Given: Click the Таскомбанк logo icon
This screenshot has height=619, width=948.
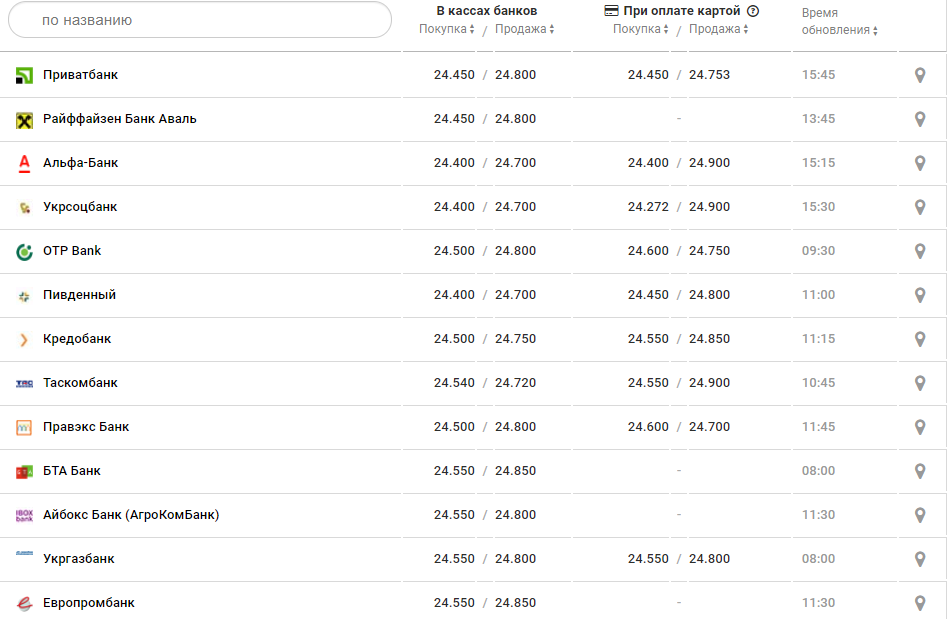Looking at the screenshot, I should 25,383.
